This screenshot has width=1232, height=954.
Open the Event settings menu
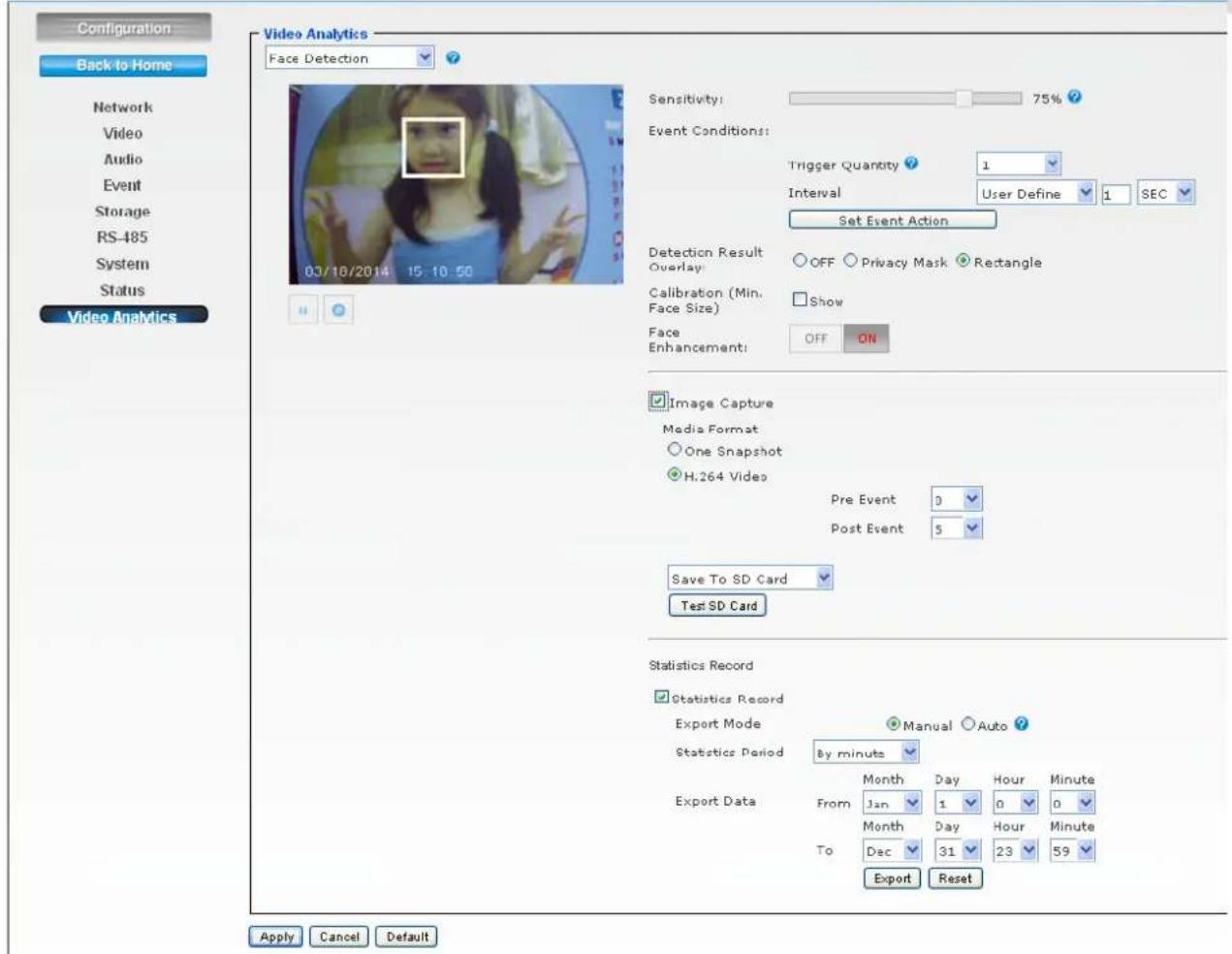123,185
